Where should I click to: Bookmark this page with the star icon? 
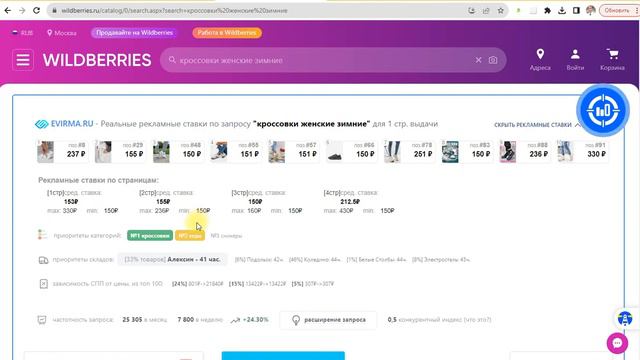click(500, 11)
